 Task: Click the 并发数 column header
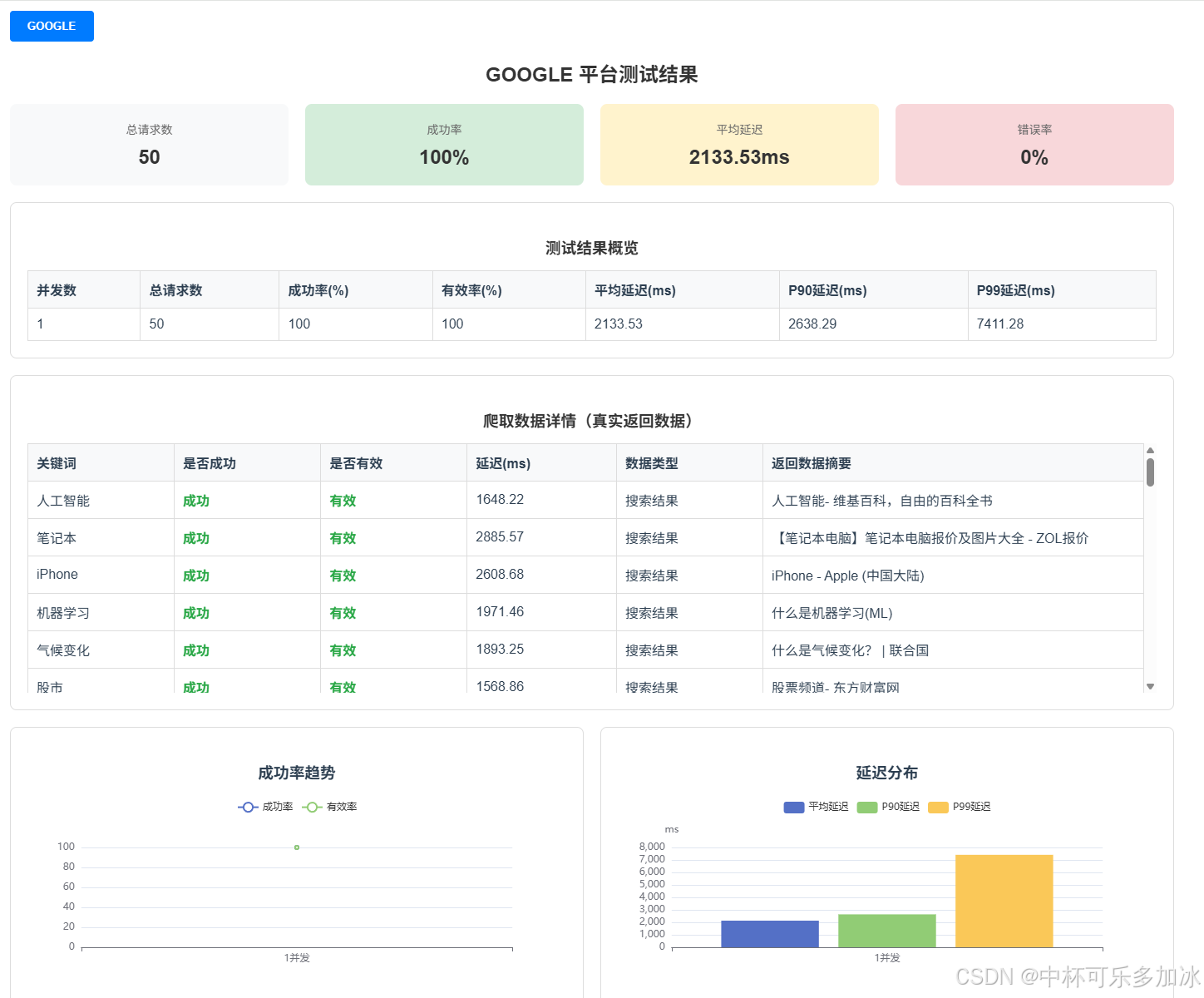[x=84, y=290]
